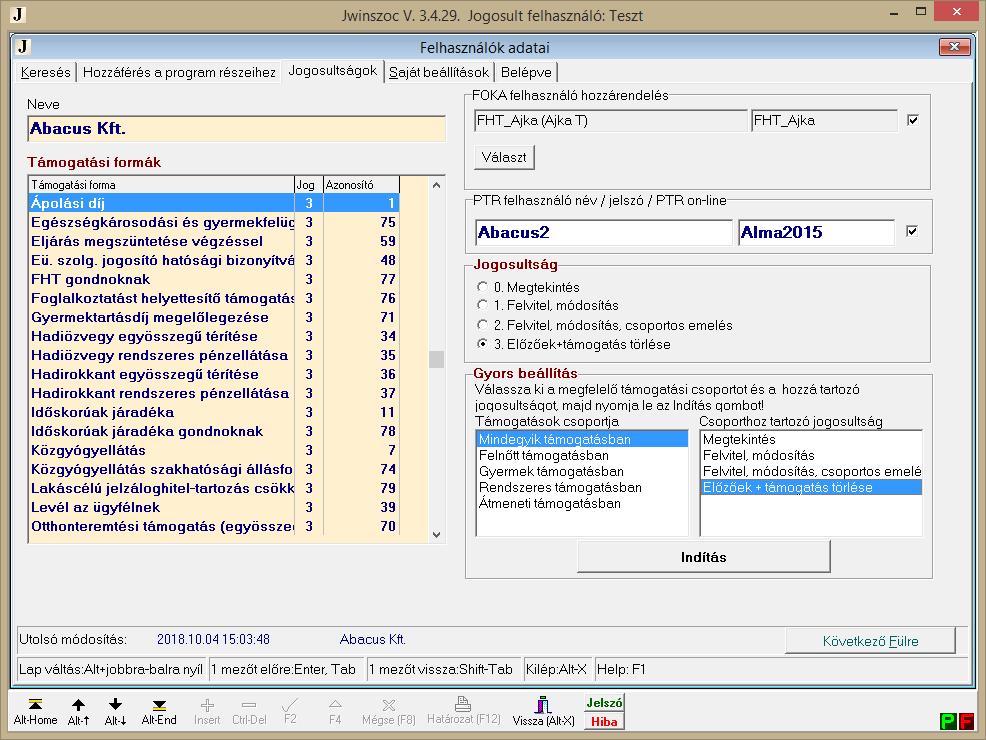Open the Saját beállítások tab
Image resolution: width=986 pixels, height=740 pixels.
(439, 72)
